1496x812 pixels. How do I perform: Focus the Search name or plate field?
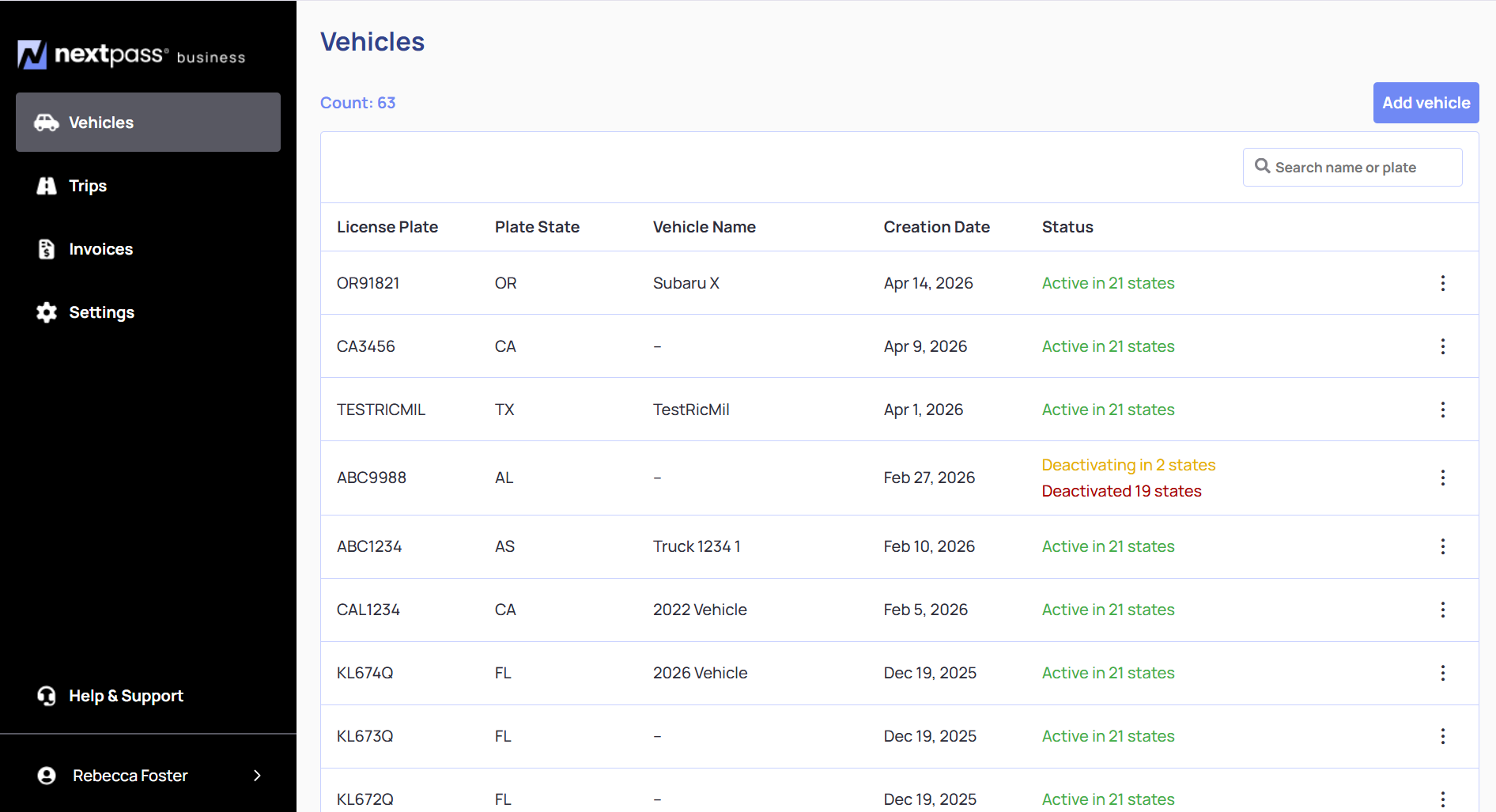click(x=1352, y=167)
